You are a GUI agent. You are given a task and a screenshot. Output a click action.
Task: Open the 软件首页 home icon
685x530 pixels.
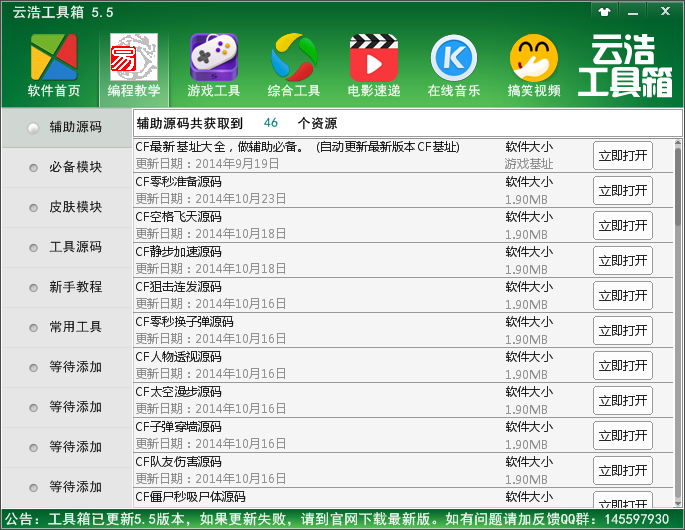point(54,66)
